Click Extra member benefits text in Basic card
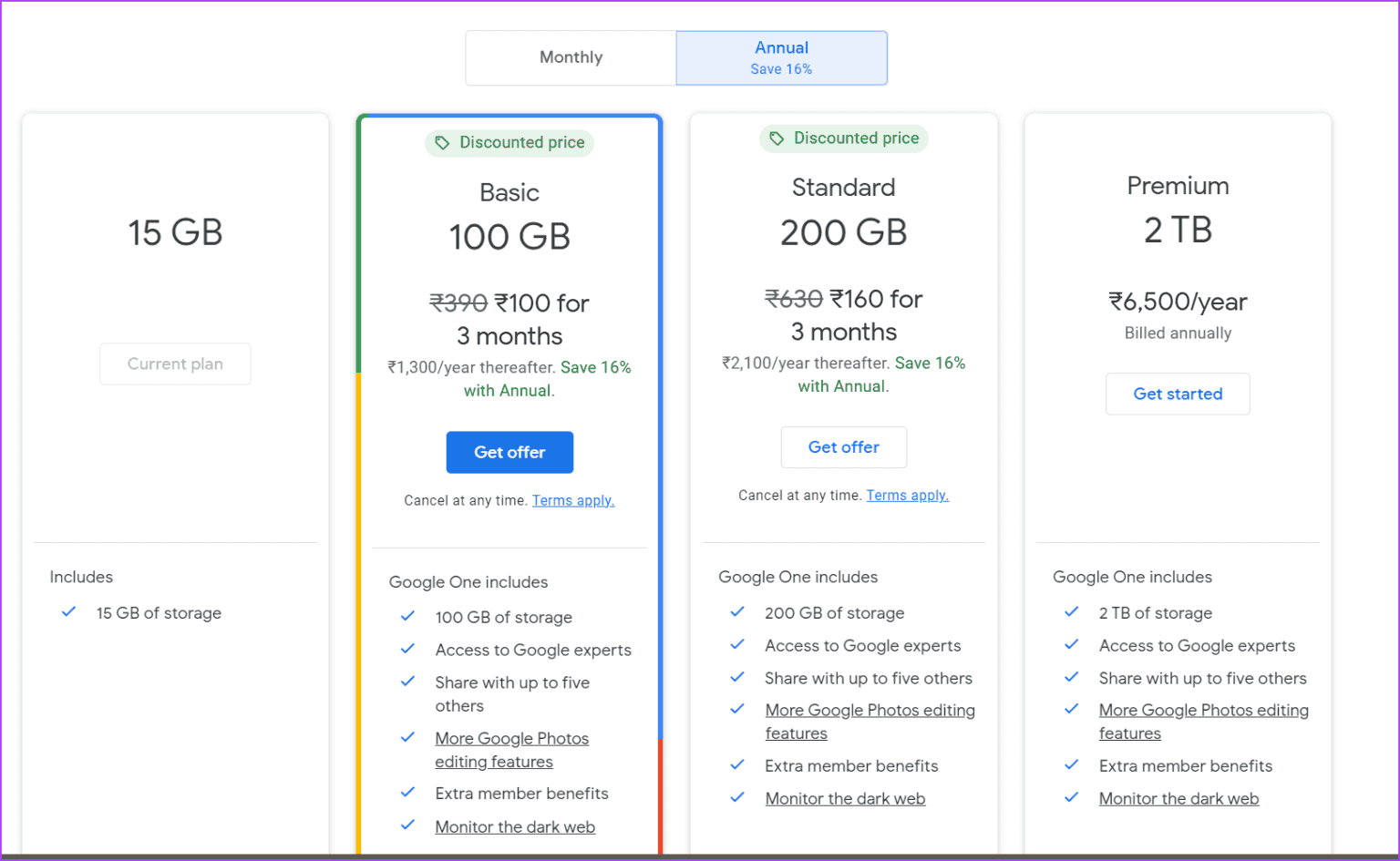The width and height of the screenshot is (1400, 861). pos(521,794)
